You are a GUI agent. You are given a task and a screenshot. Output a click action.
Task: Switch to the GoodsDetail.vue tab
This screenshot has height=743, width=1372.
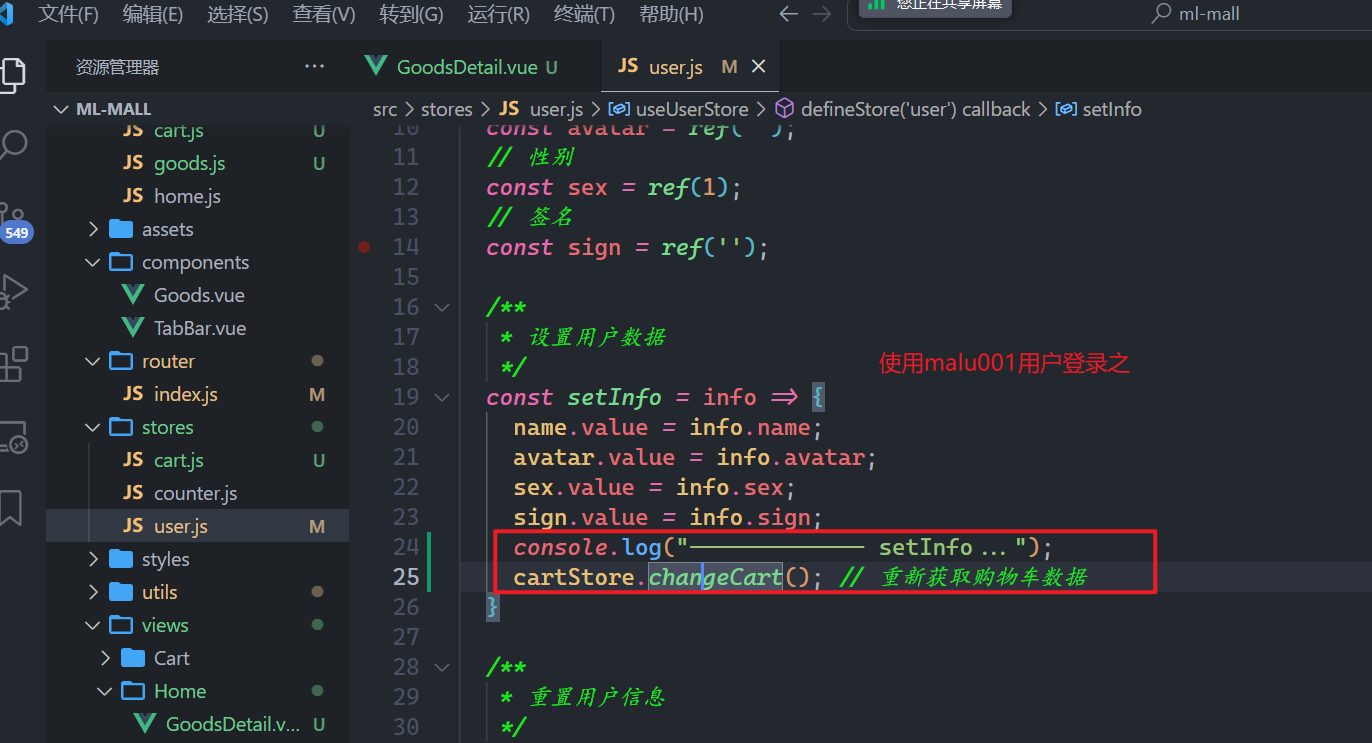[x=475, y=67]
